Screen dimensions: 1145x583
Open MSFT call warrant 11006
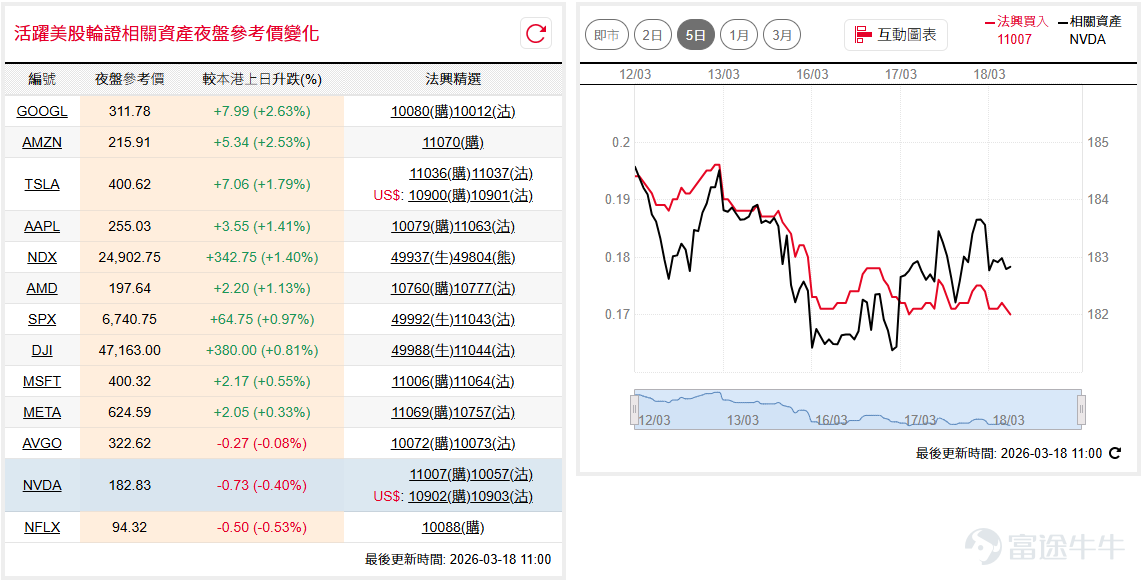422,381
